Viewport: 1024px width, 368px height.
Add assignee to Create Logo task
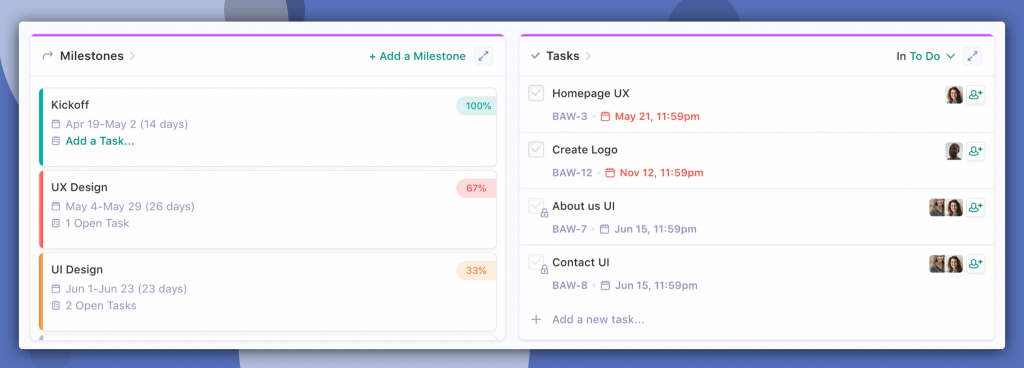pyautogui.click(x=975, y=151)
